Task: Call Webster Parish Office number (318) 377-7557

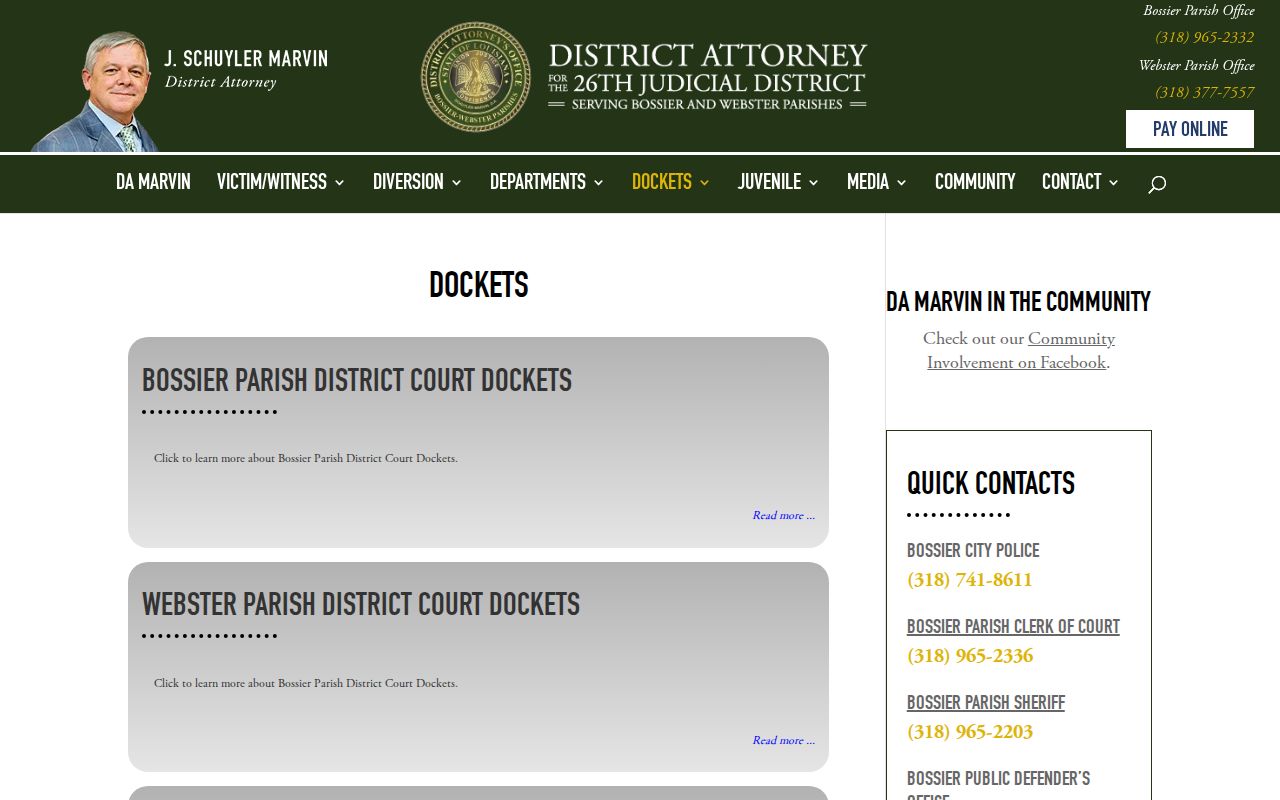Action: (1204, 92)
